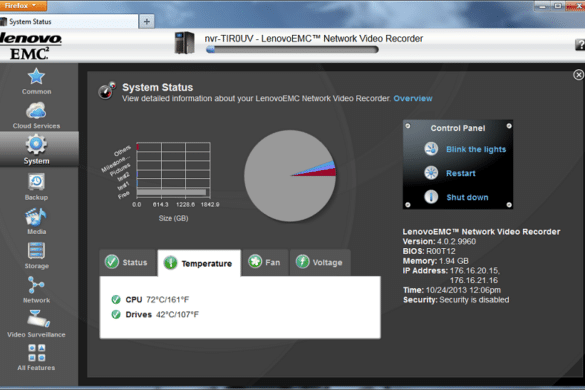The image size is (585, 390).
Task: Click the Time 10/24/2013 12:06pm text
Action: (452, 290)
